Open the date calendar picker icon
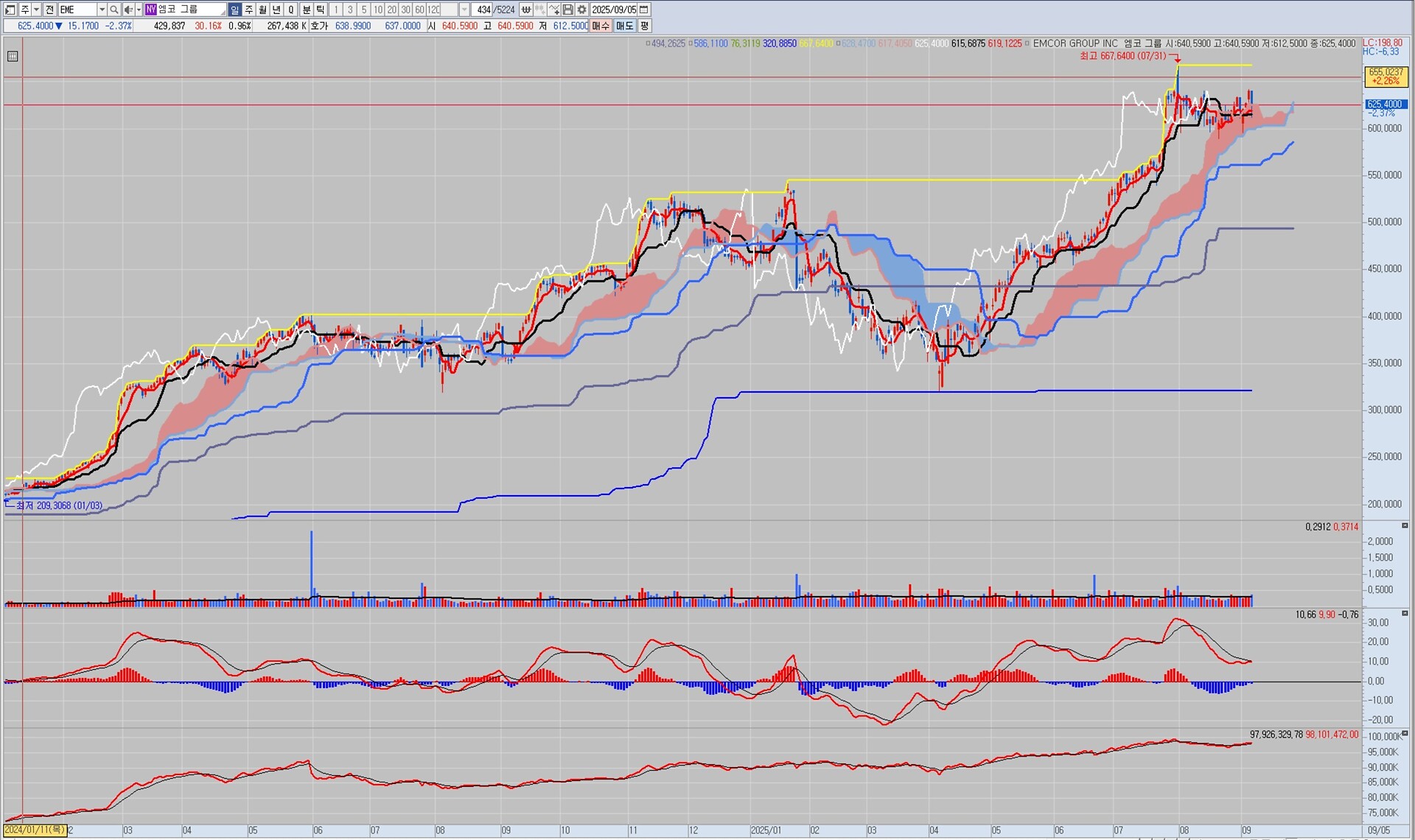The image size is (1415, 840). [644, 10]
